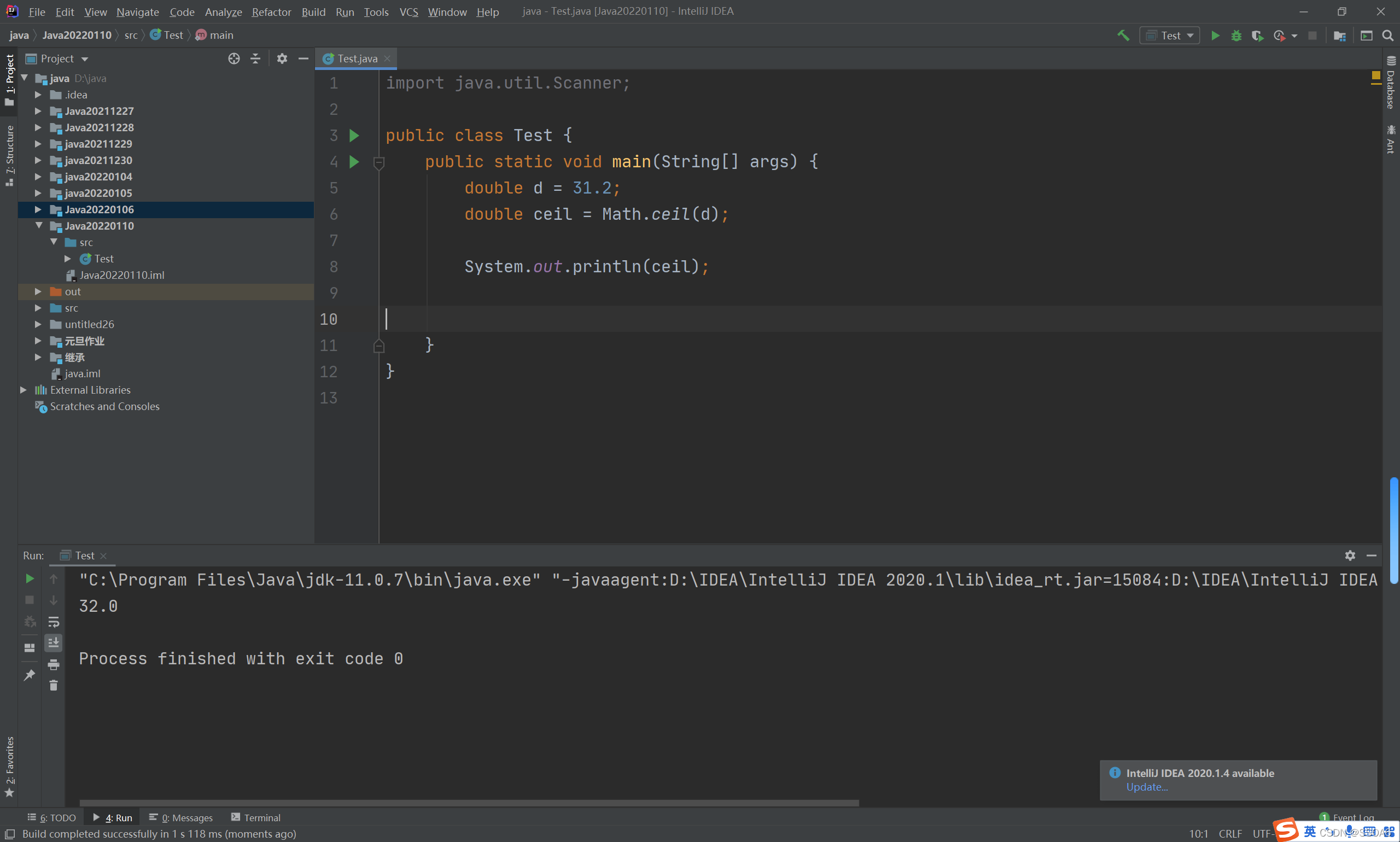Close the Test run tab
The height and width of the screenshot is (842, 1400).
pos(103,556)
